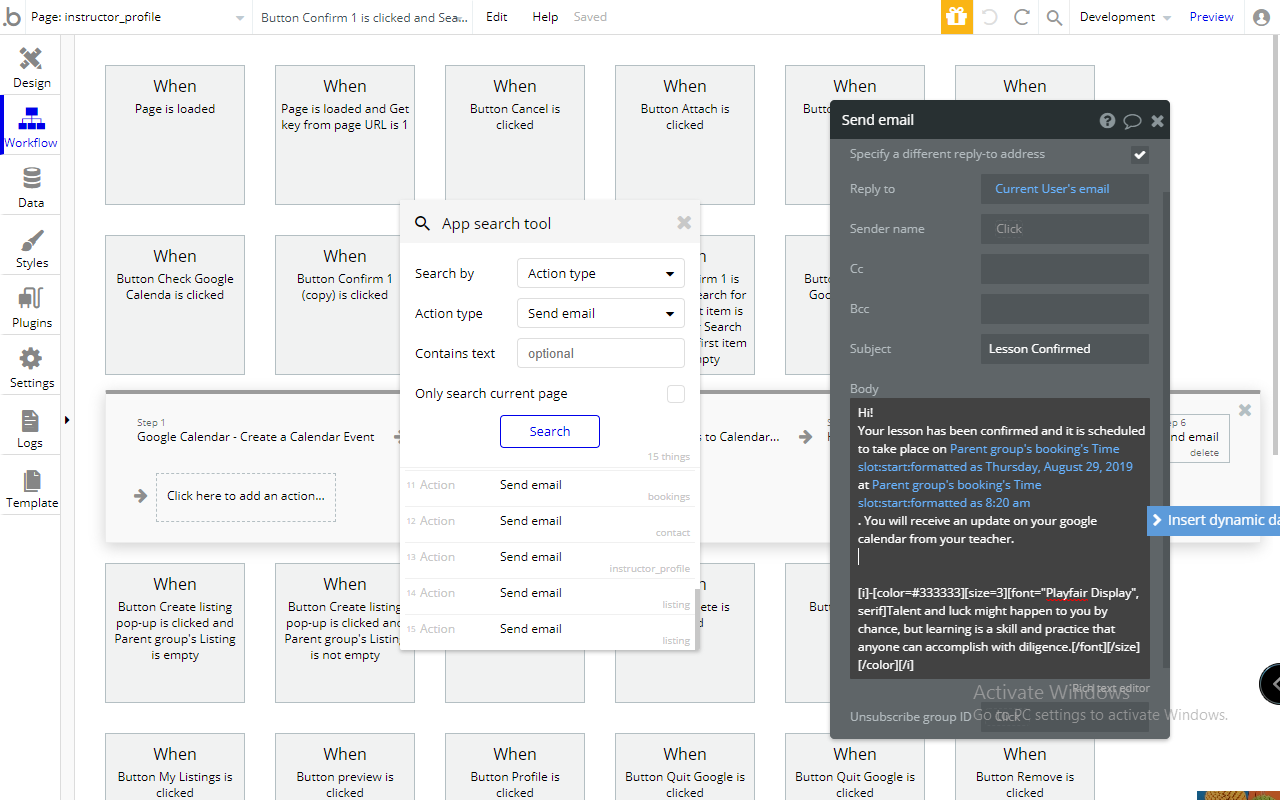
Task: Select search result 13 Send email instructor_profile
Action: 548,560
